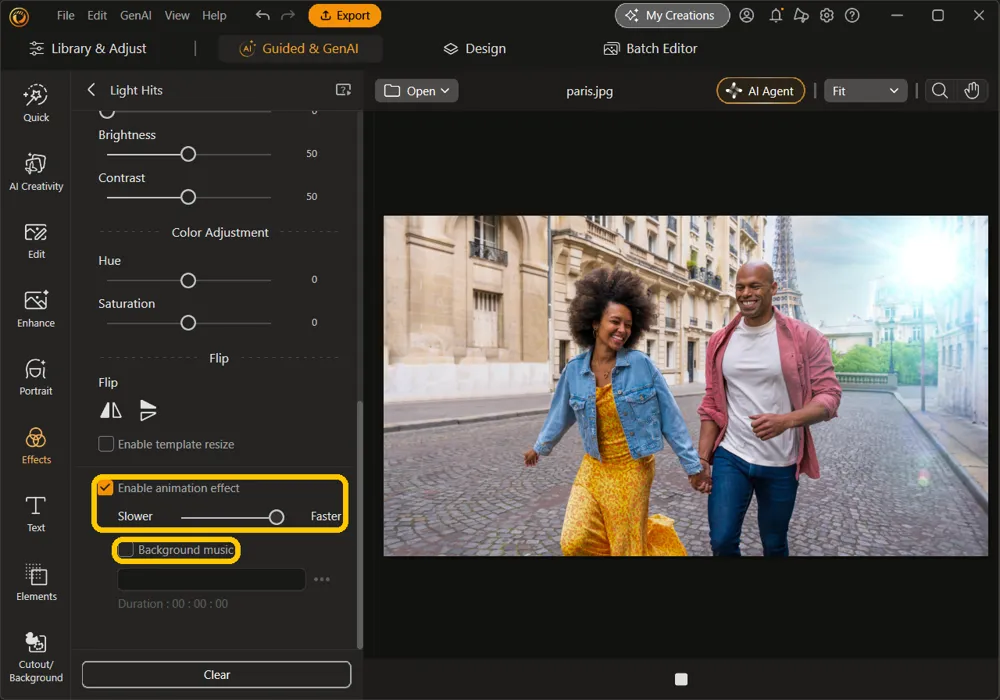This screenshot has height=700, width=1000.
Task: Open the feedback megaphone icon
Action: (800, 15)
